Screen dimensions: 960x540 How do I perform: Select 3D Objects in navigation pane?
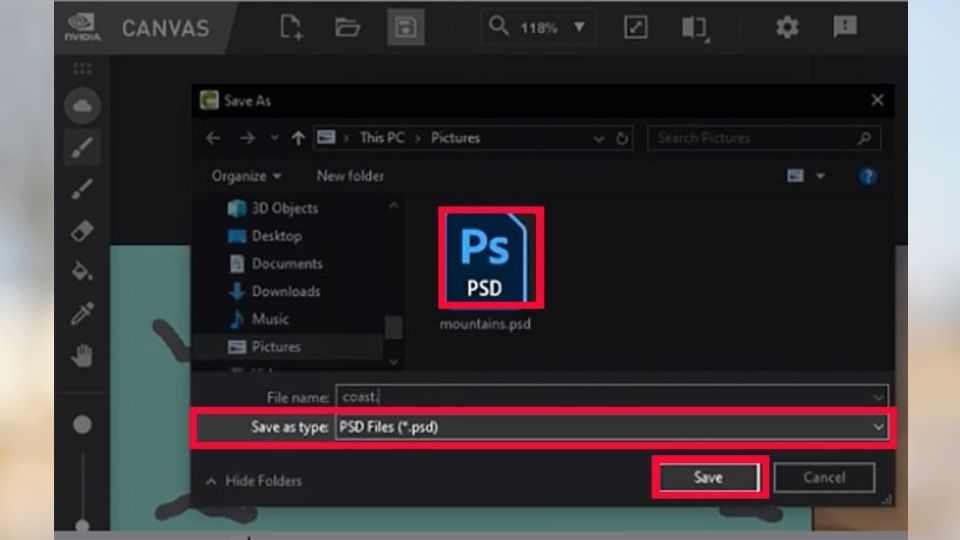click(x=272, y=208)
